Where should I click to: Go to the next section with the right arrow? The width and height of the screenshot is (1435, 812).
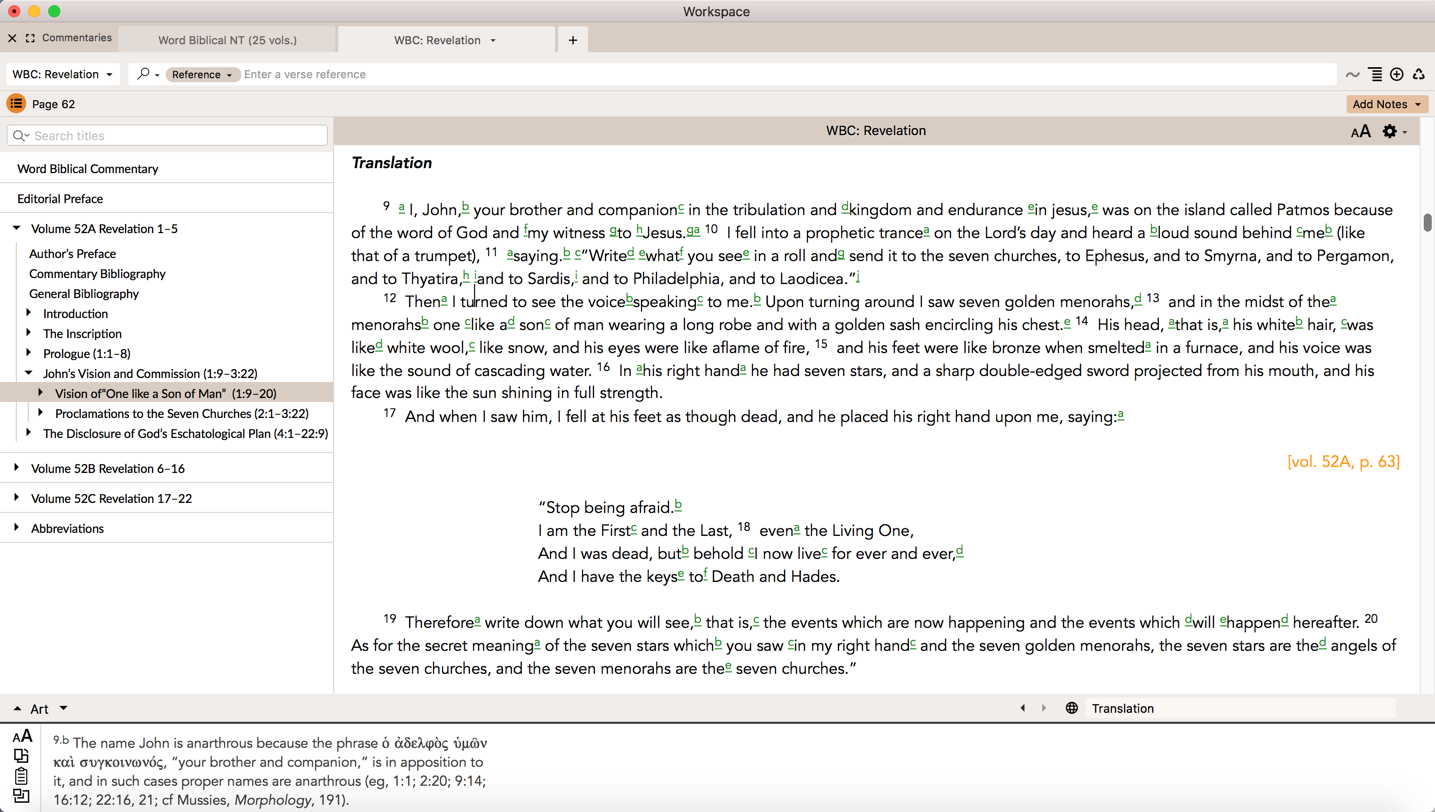click(x=1044, y=709)
